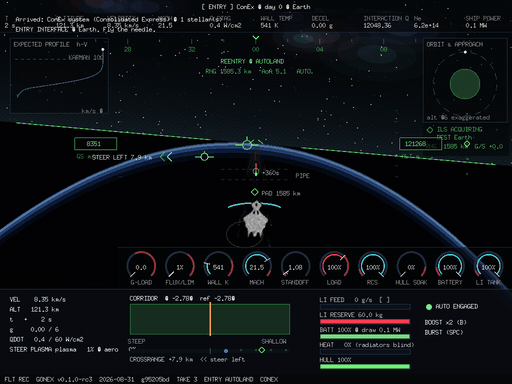Click the empty HEAT bar

click(365, 352)
